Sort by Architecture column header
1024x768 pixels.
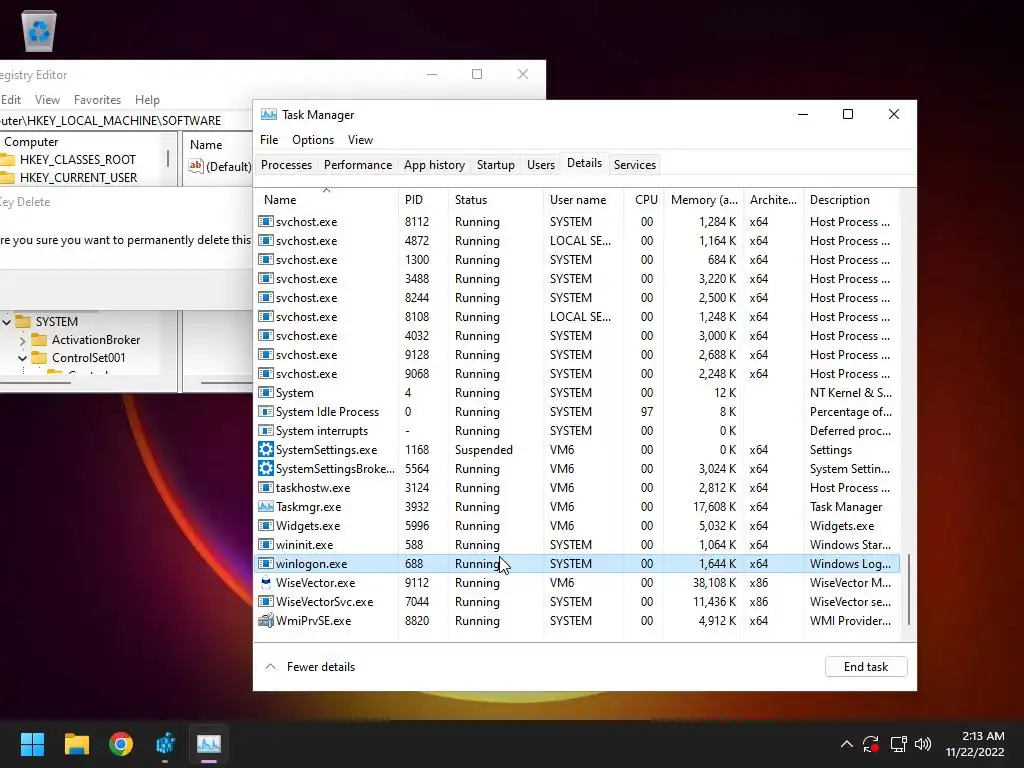773,200
